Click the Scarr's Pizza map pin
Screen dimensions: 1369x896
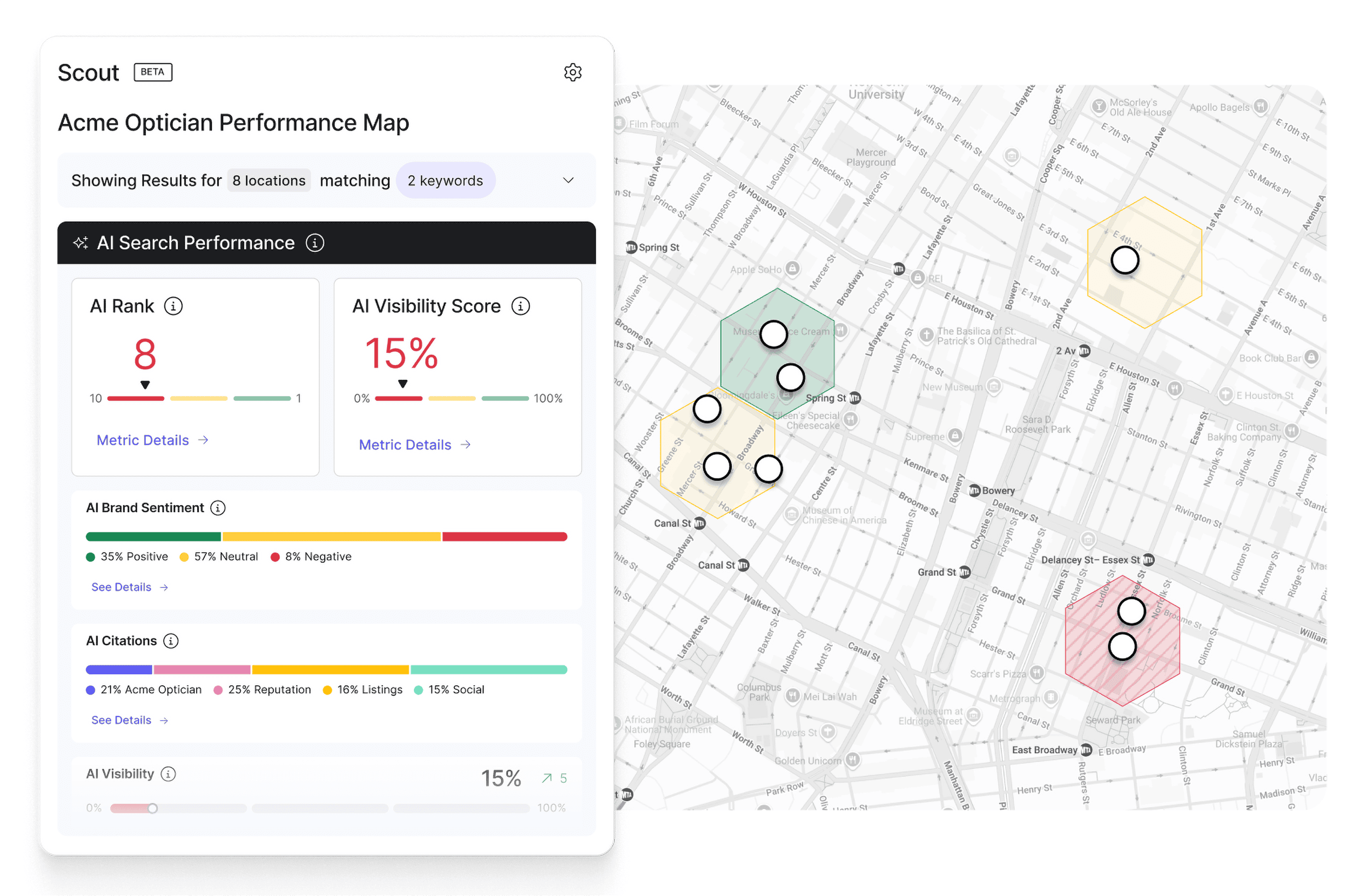(1037, 673)
